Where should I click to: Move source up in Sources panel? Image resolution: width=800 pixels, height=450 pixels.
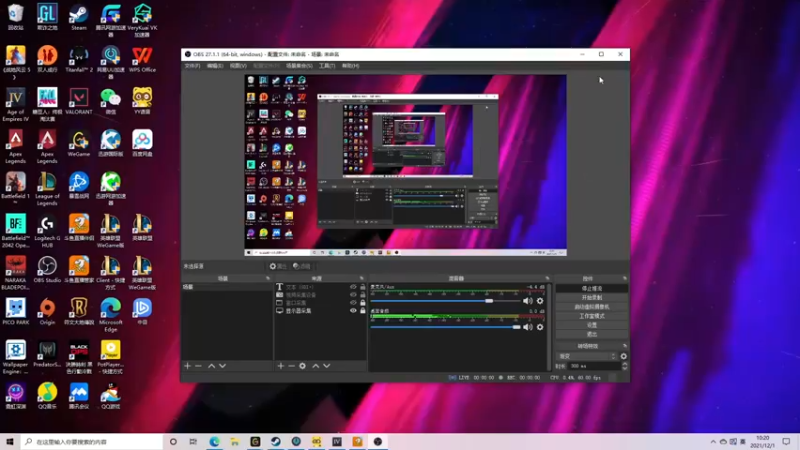tap(316, 366)
